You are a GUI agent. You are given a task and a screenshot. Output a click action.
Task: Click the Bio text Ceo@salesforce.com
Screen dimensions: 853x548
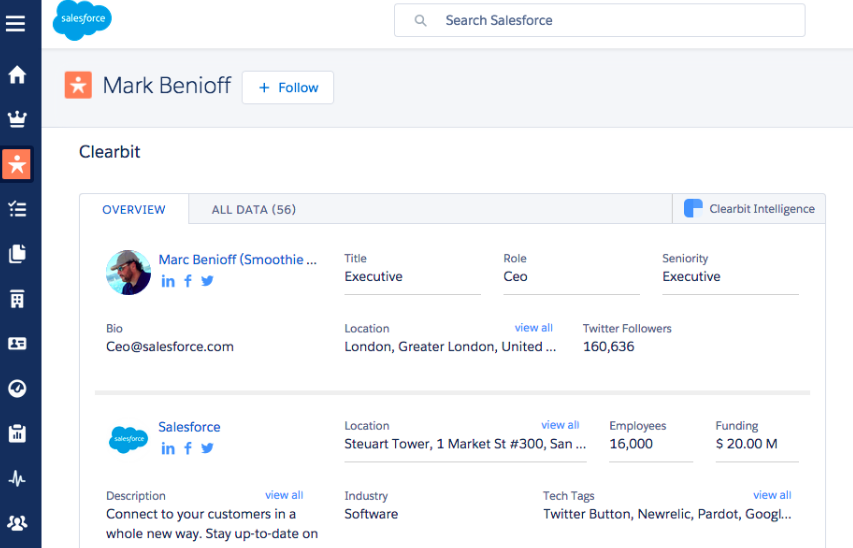coord(170,347)
